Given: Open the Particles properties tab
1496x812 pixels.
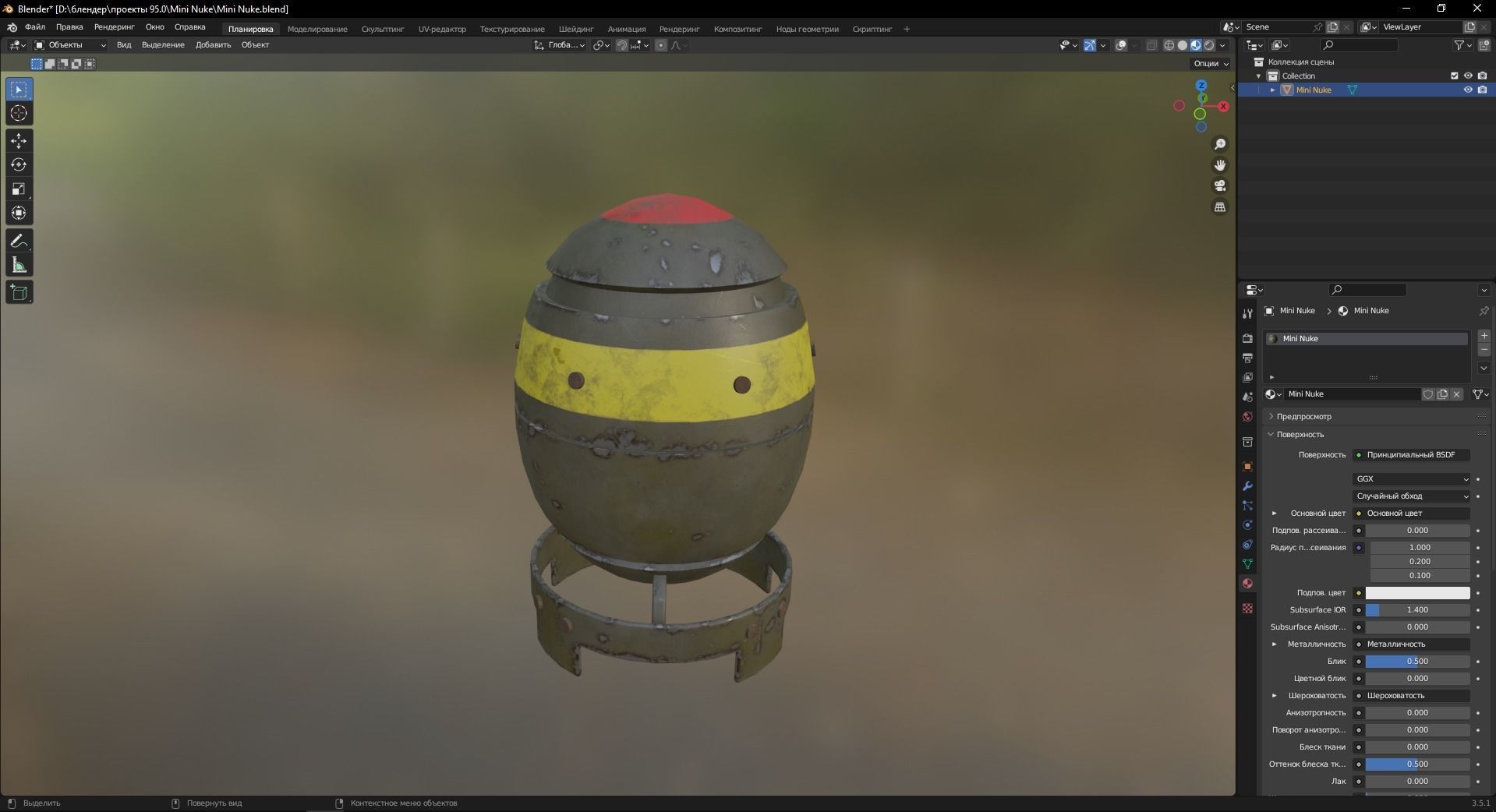Looking at the screenshot, I should [x=1247, y=505].
